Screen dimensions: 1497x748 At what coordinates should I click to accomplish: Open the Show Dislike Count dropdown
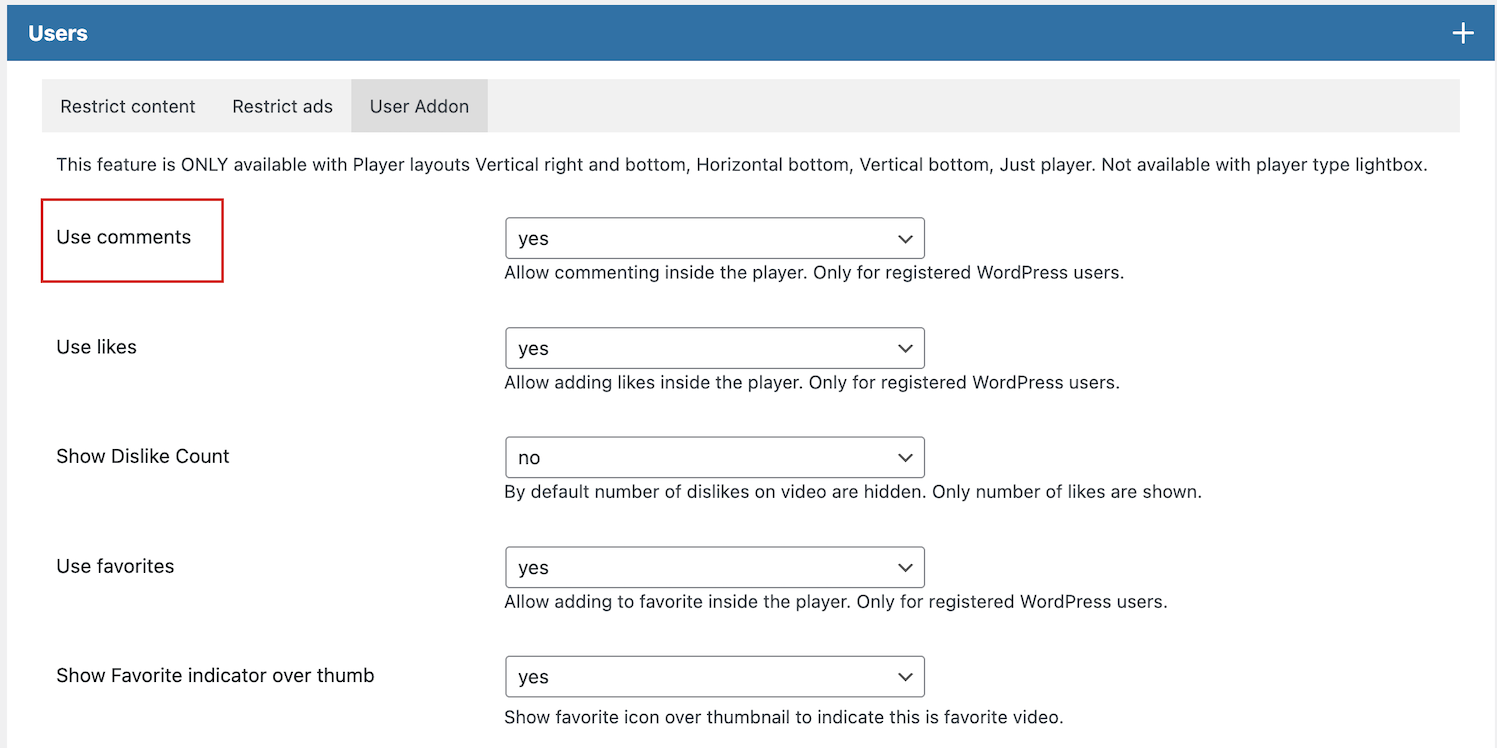point(714,458)
